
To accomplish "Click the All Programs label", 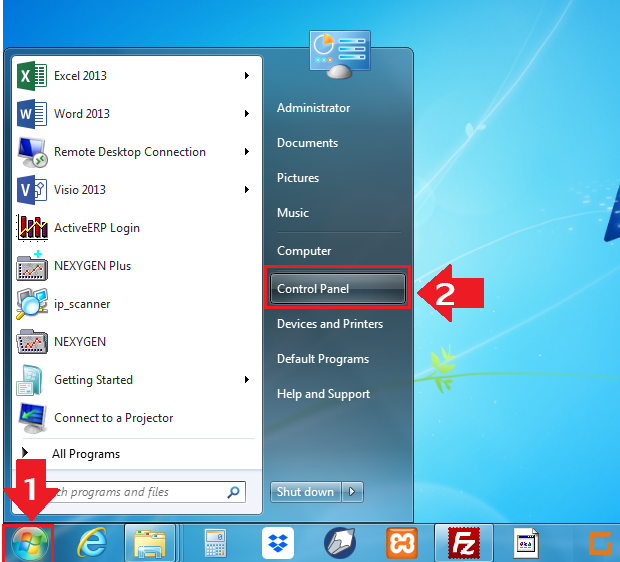I will point(86,454).
